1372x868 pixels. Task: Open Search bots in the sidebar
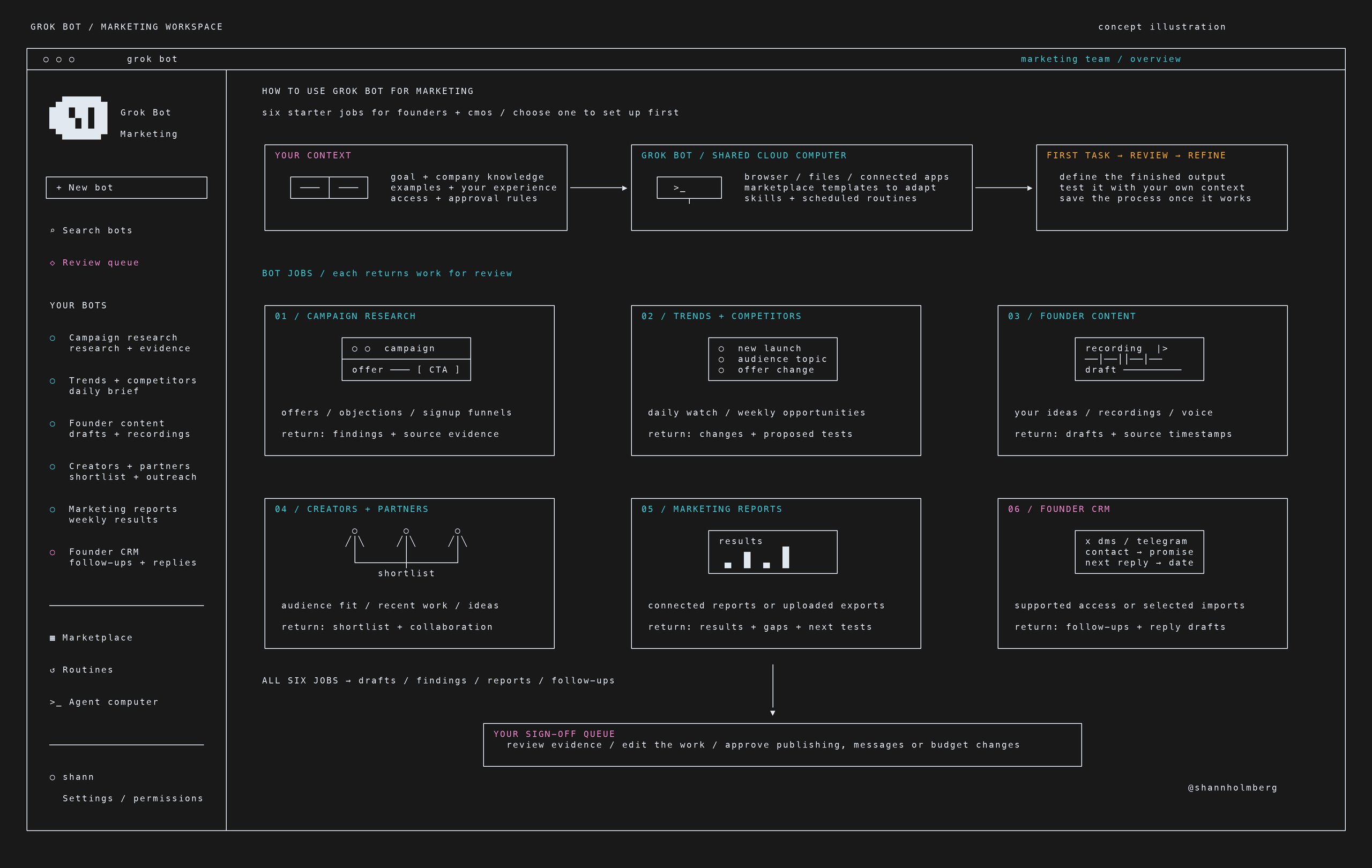(x=91, y=230)
